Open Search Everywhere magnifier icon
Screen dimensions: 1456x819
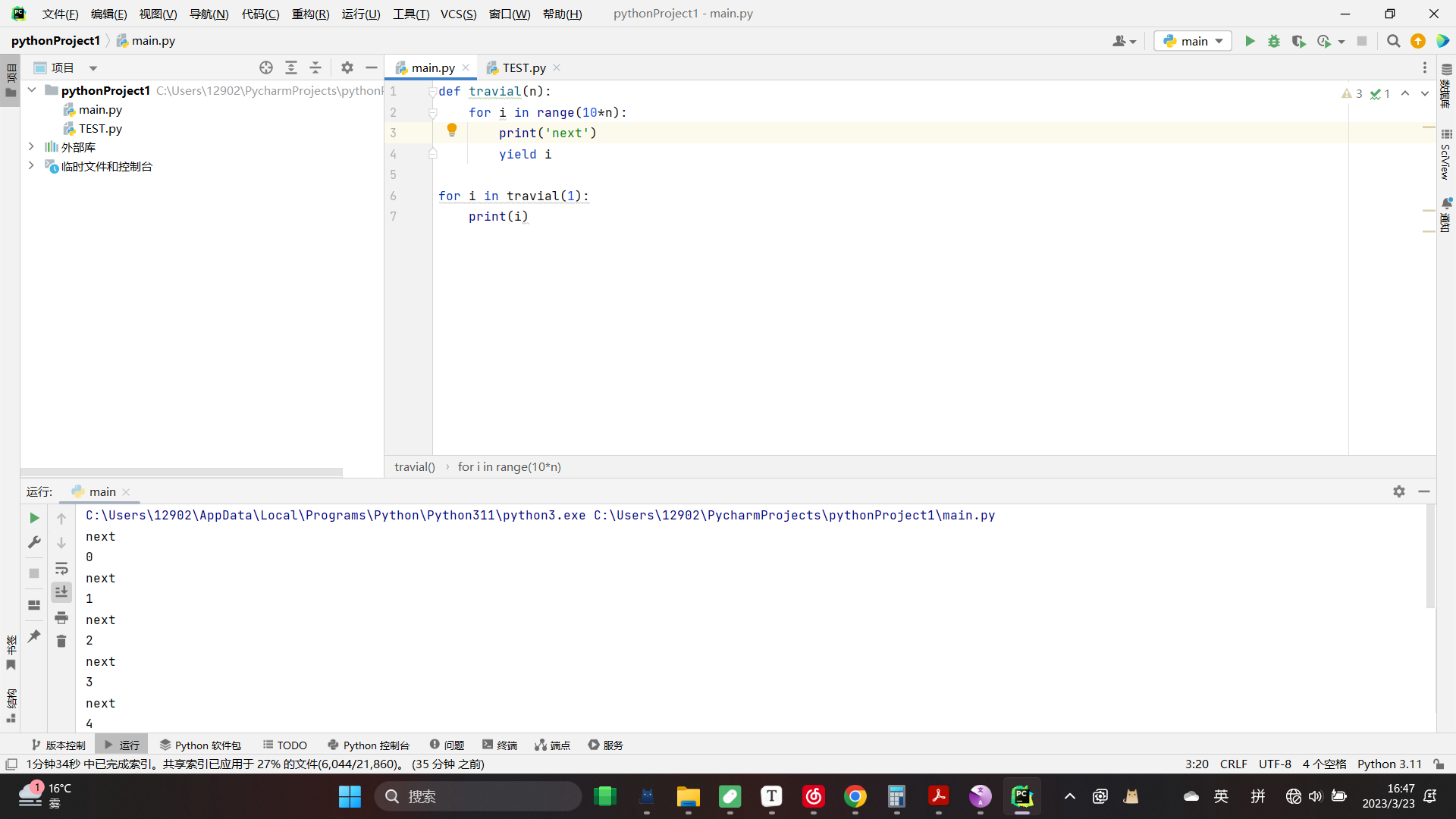point(1393,41)
